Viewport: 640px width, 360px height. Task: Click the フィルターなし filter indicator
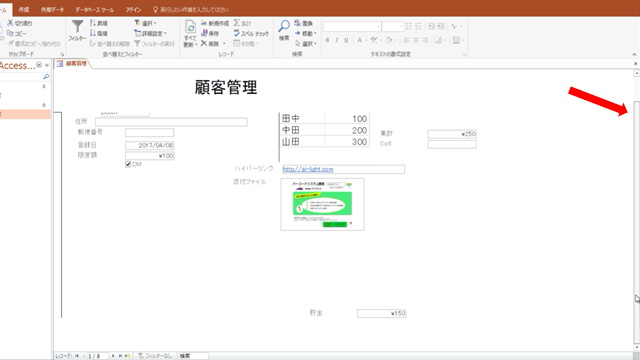pyautogui.click(x=155, y=356)
